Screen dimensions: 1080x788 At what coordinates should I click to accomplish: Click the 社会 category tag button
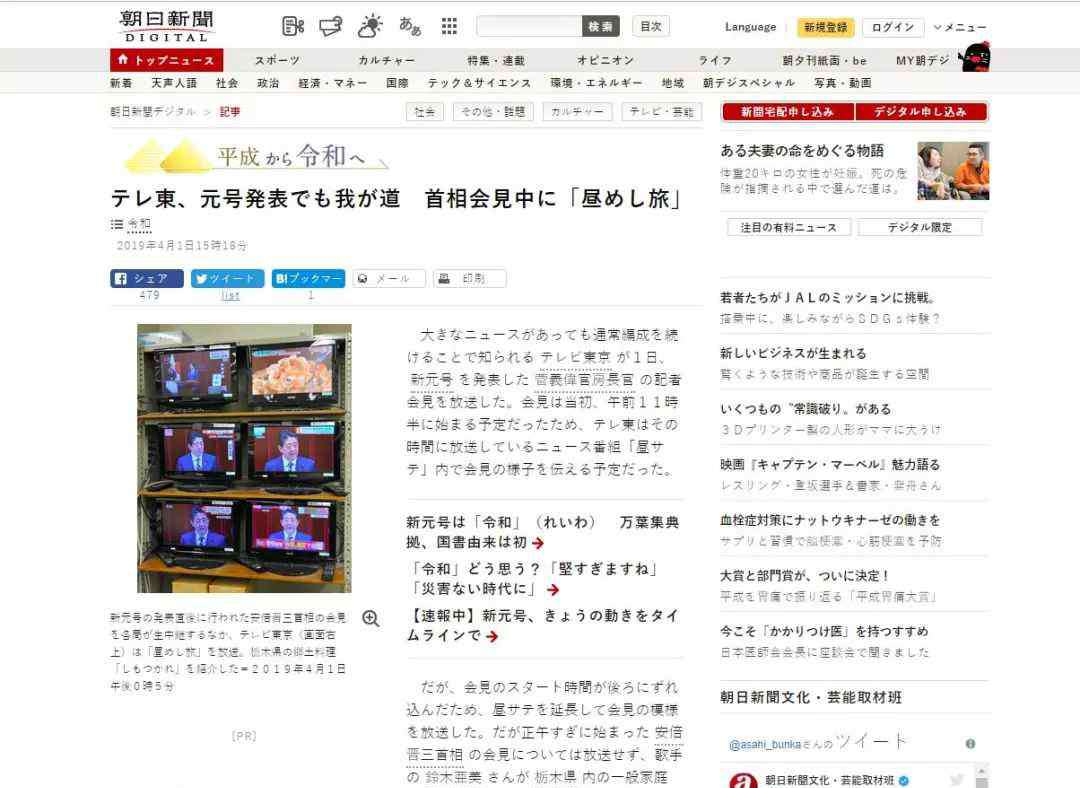coord(425,112)
